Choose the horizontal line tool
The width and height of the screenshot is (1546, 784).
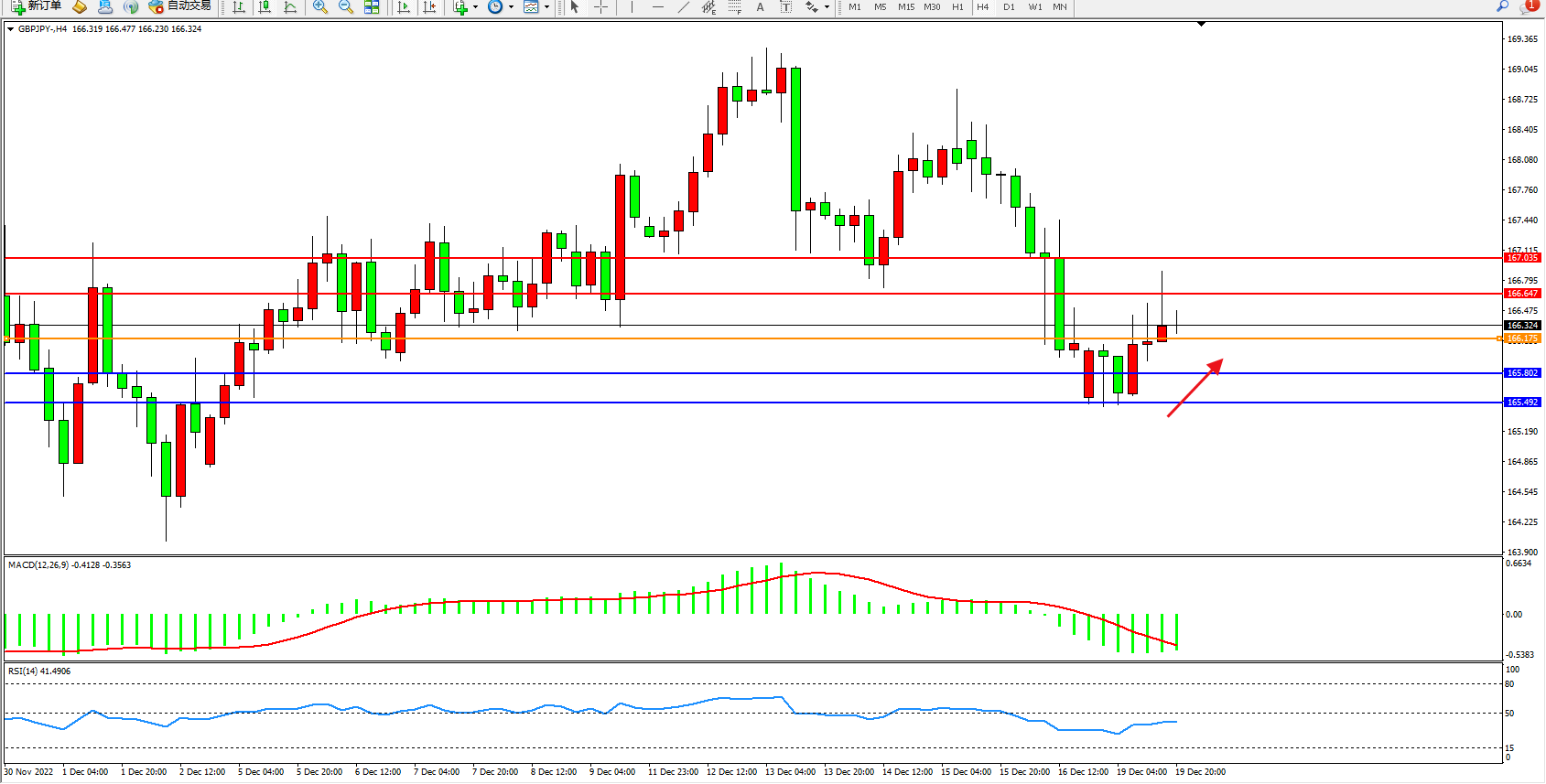click(657, 7)
